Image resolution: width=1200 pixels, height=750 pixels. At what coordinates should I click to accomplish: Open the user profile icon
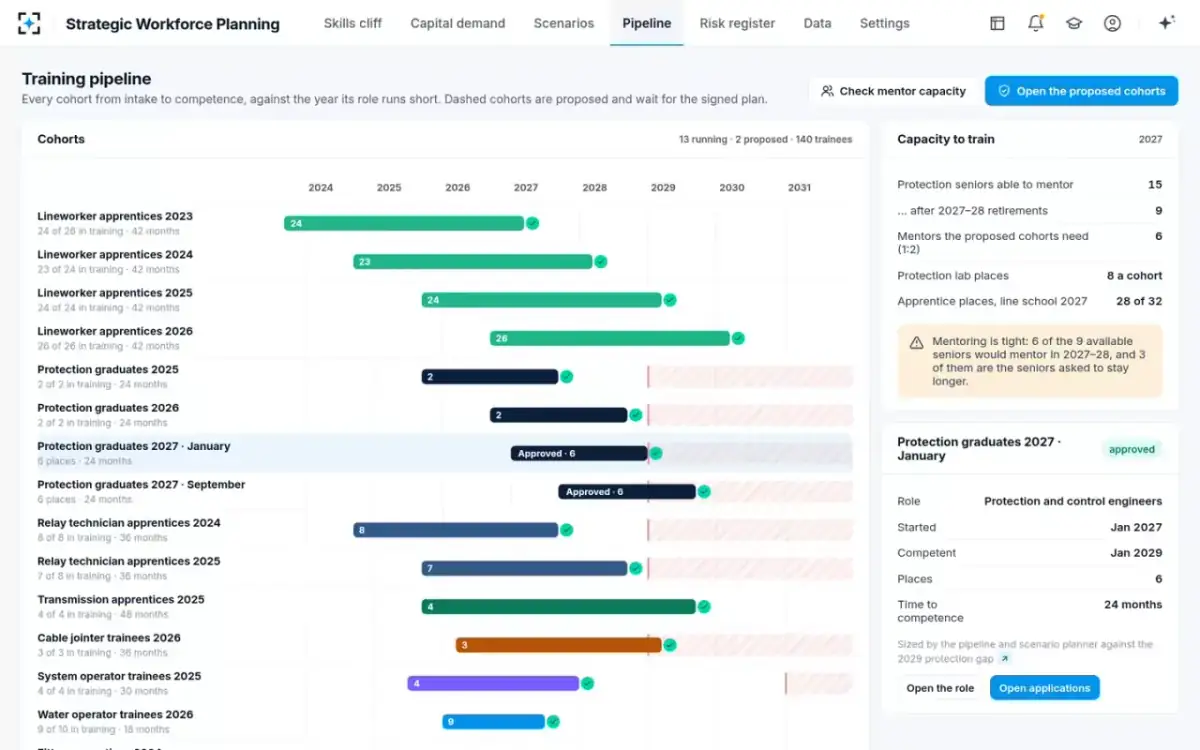(1112, 23)
